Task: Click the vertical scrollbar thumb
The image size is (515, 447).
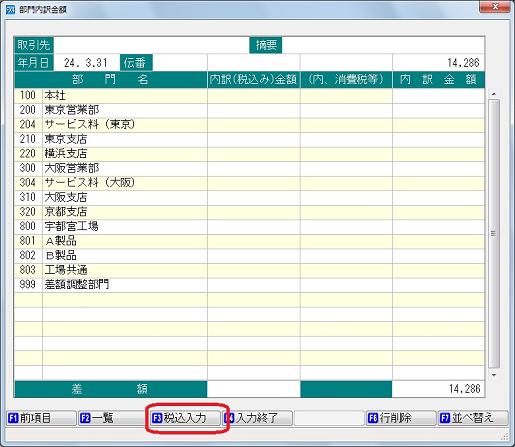Action: click(x=494, y=233)
